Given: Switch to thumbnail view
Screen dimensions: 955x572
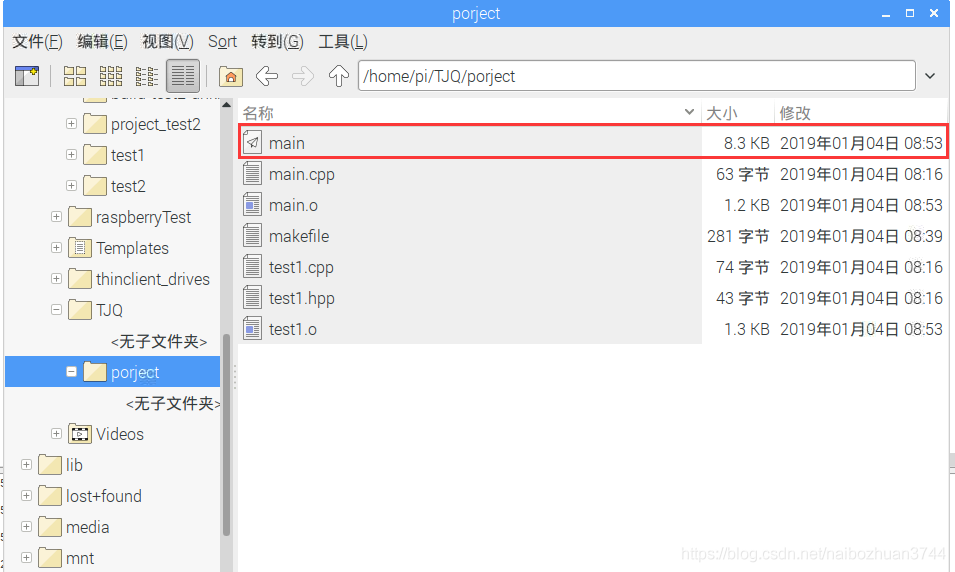Looking at the screenshot, I should (x=111, y=76).
